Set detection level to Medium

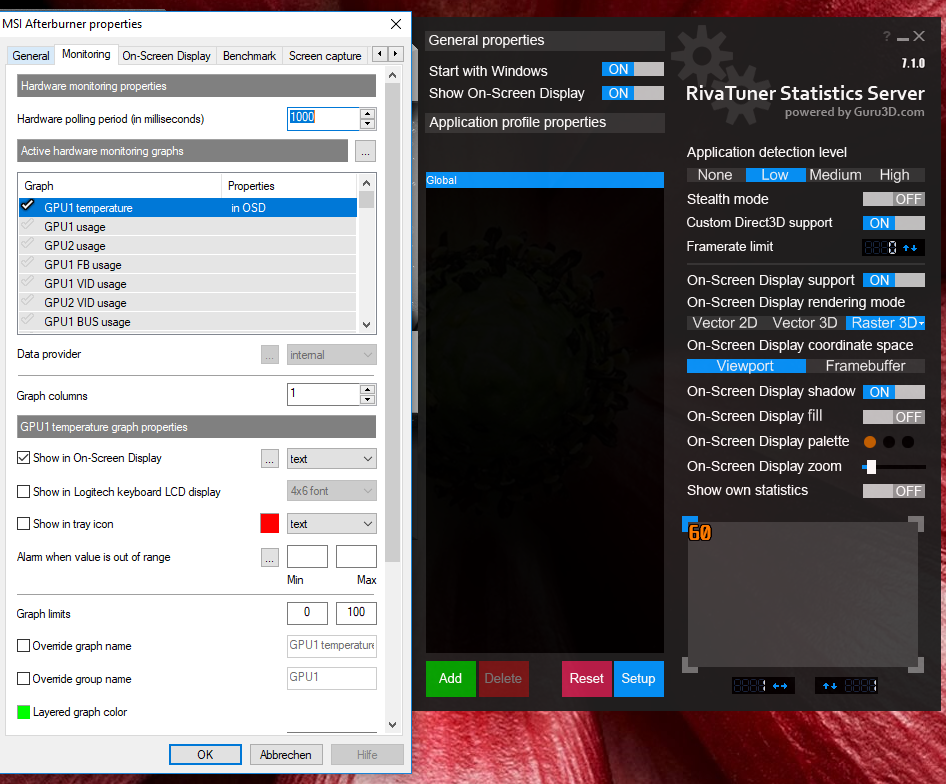tap(835, 175)
